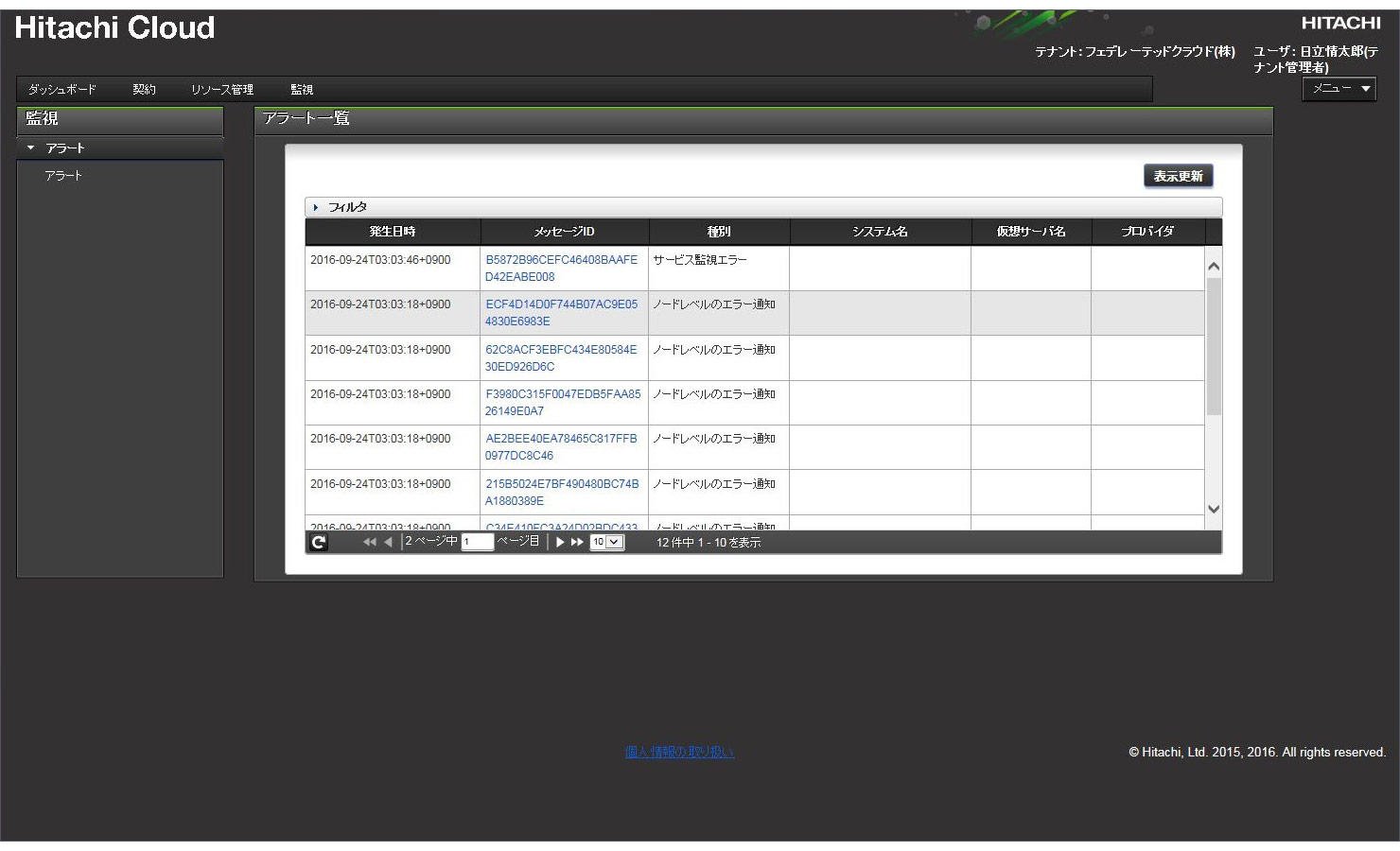This screenshot has width=1400, height=851.
Task: Open 監視 in the top navigation bar
Action: click(x=302, y=90)
